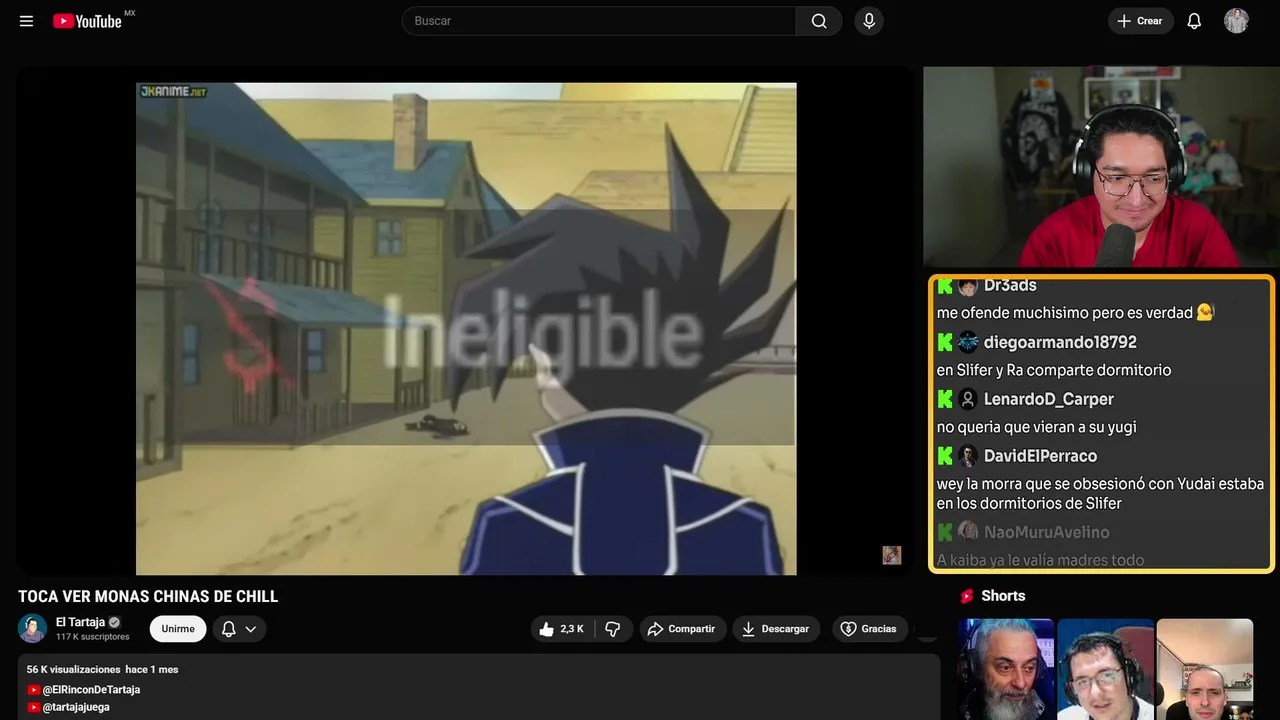
Task: Download the video with Descargar
Action: coord(776,629)
